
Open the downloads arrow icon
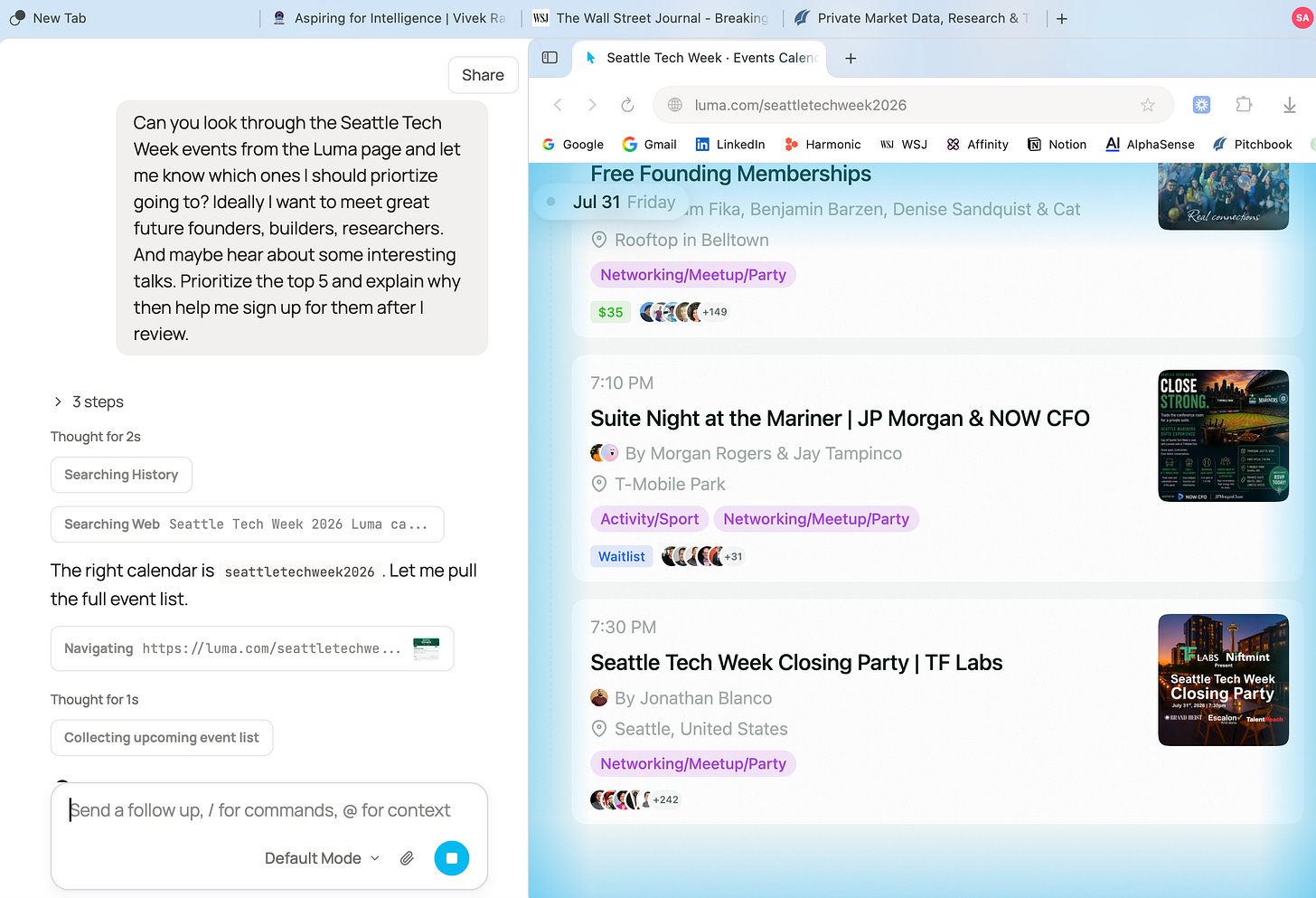1289,105
